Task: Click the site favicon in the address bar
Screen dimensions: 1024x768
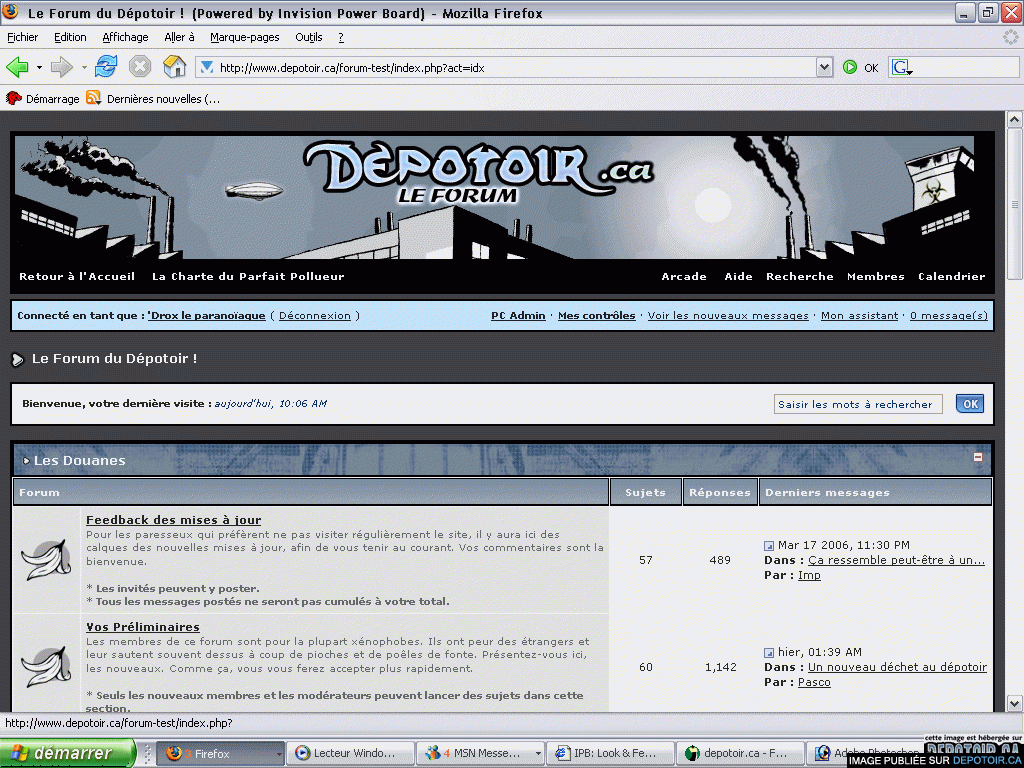Action: [x=207, y=67]
